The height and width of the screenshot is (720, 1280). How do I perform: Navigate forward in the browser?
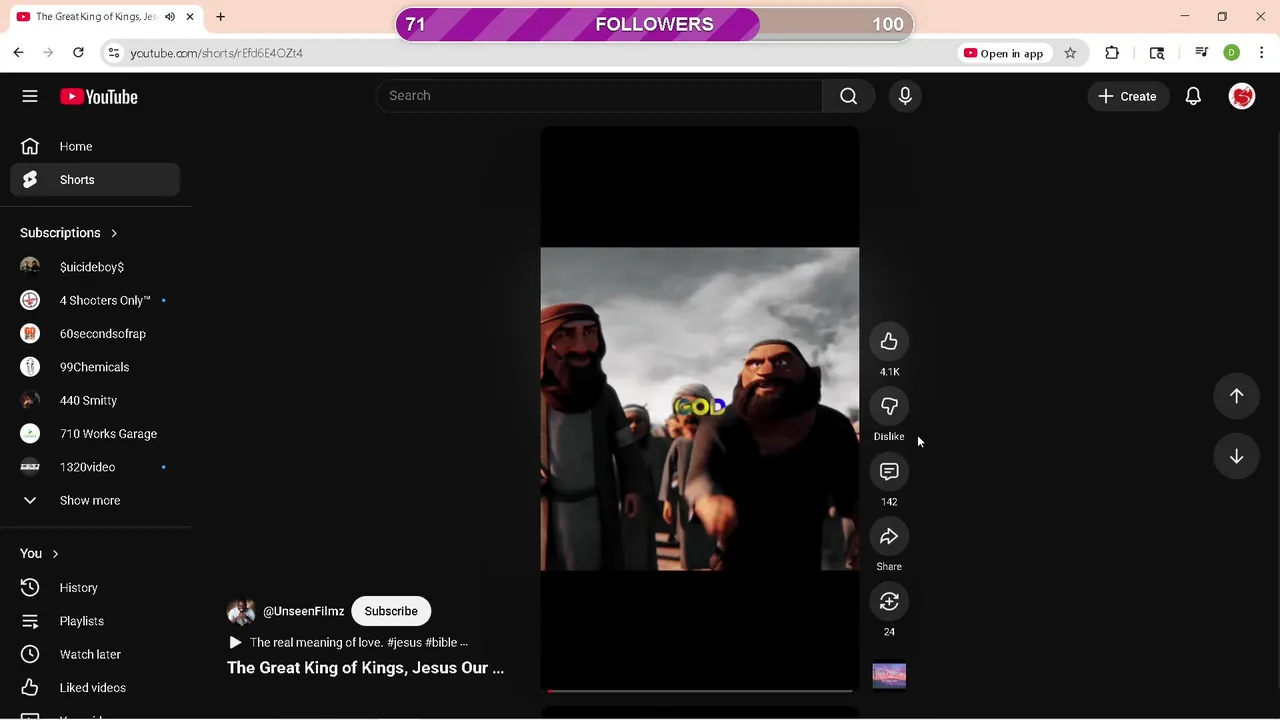48,53
